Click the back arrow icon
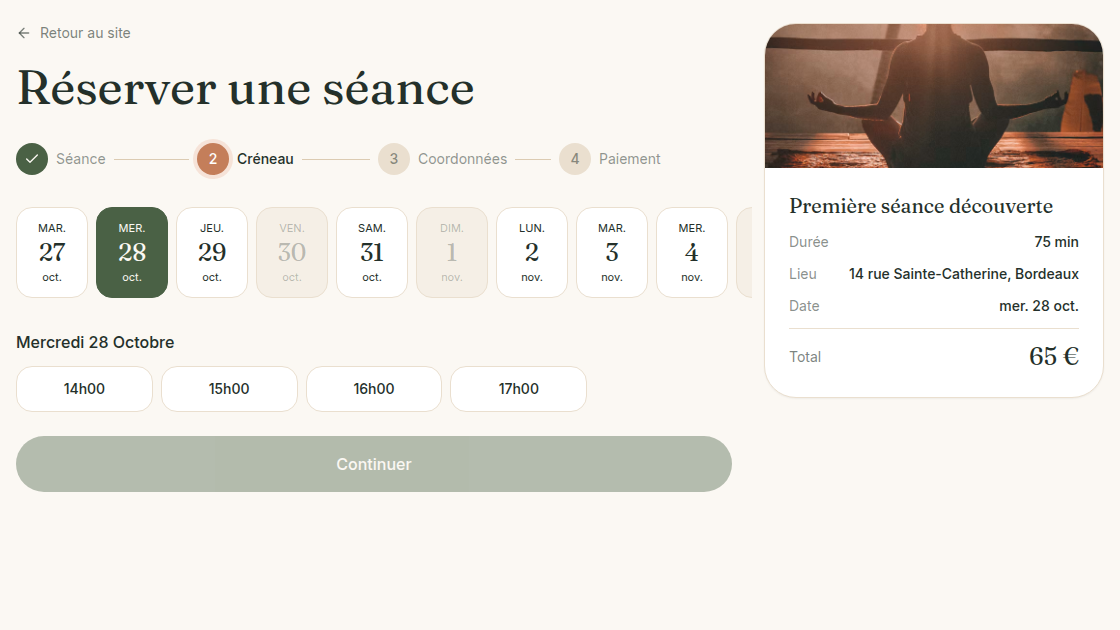 tap(24, 33)
